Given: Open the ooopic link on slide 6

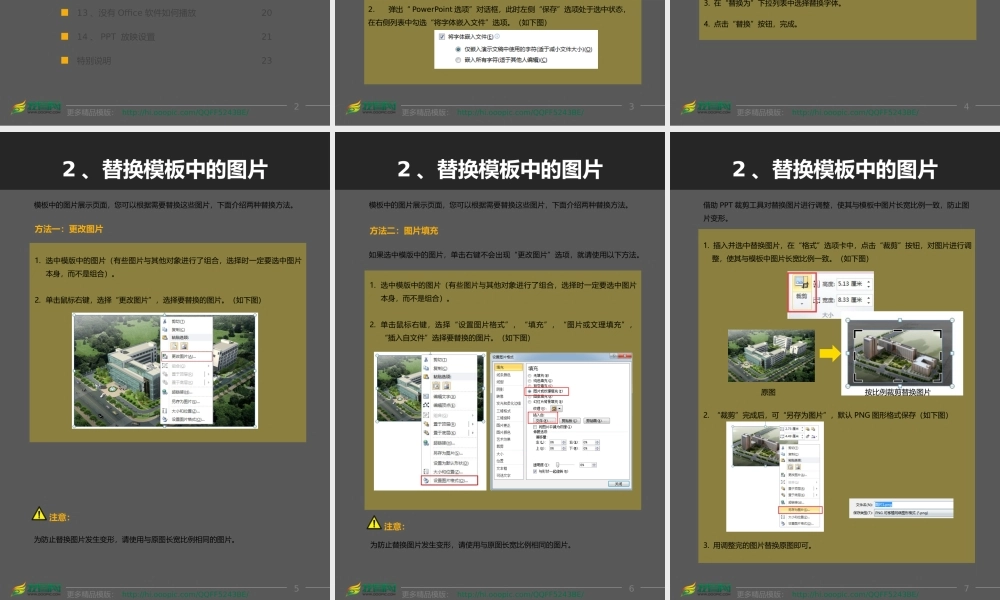Looking at the screenshot, I should (x=520, y=594).
